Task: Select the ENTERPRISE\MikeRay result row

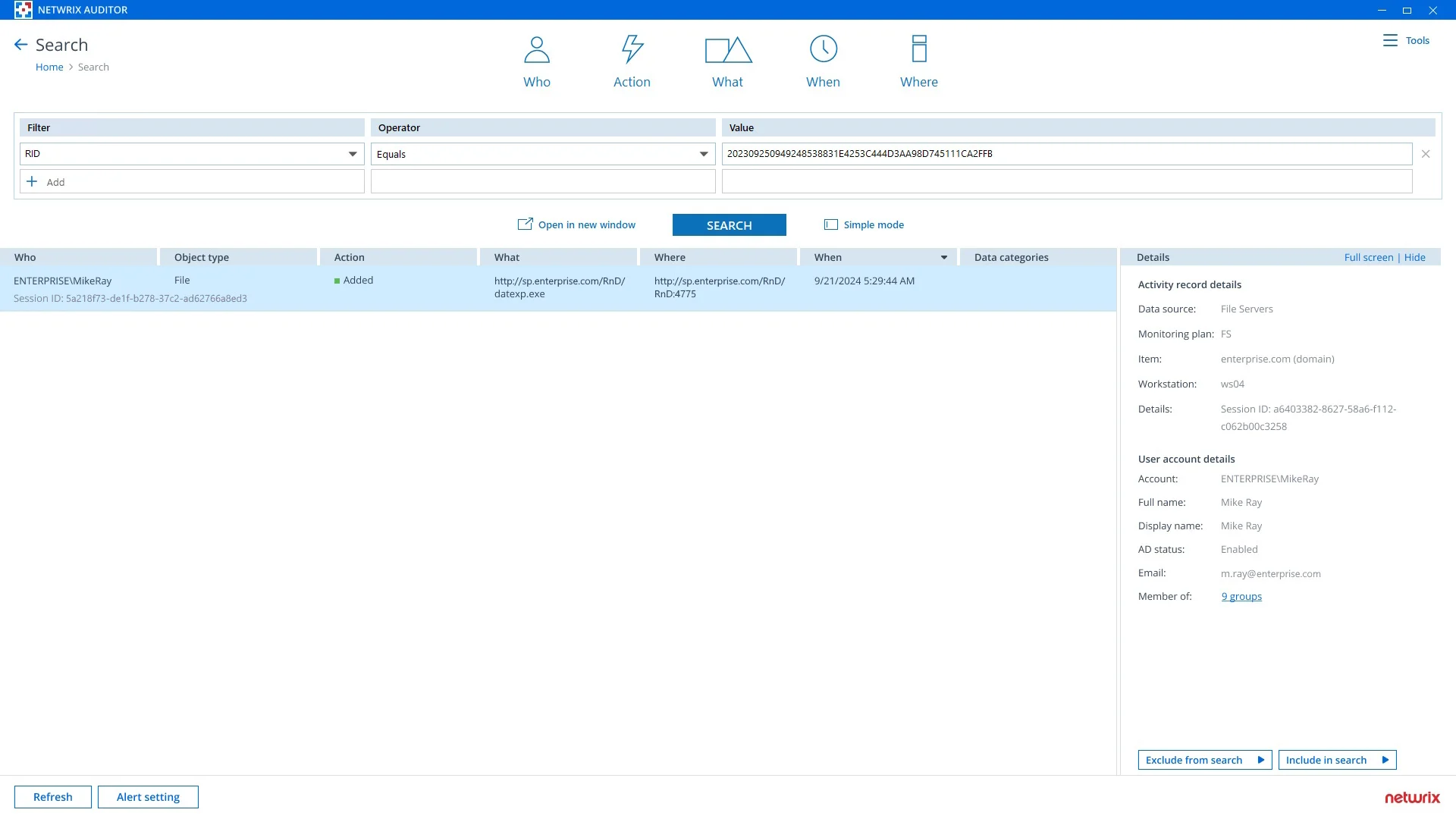Action: click(x=558, y=289)
